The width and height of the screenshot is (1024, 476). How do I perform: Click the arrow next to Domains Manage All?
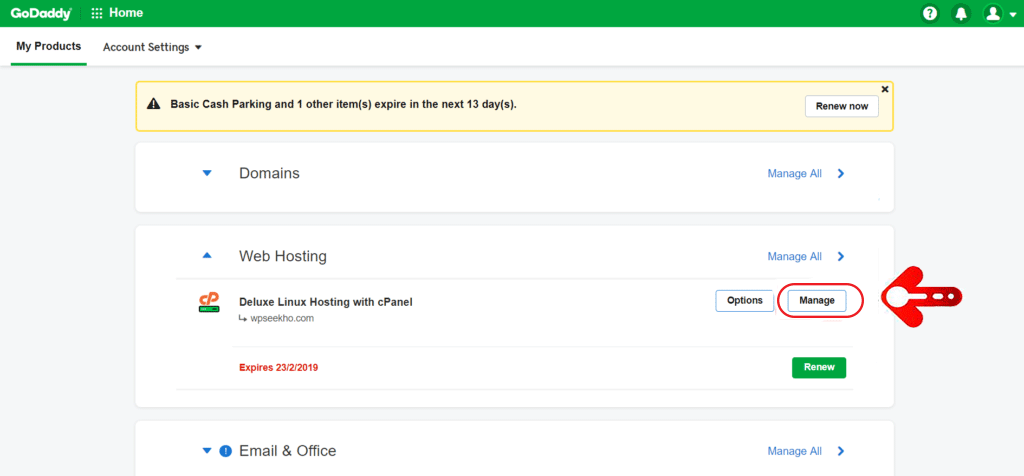click(x=841, y=174)
